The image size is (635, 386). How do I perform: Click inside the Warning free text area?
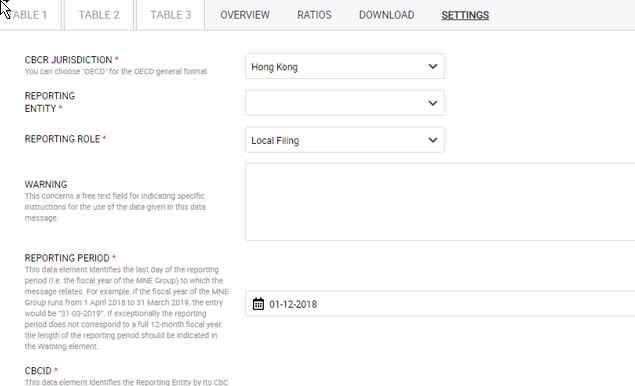440,202
